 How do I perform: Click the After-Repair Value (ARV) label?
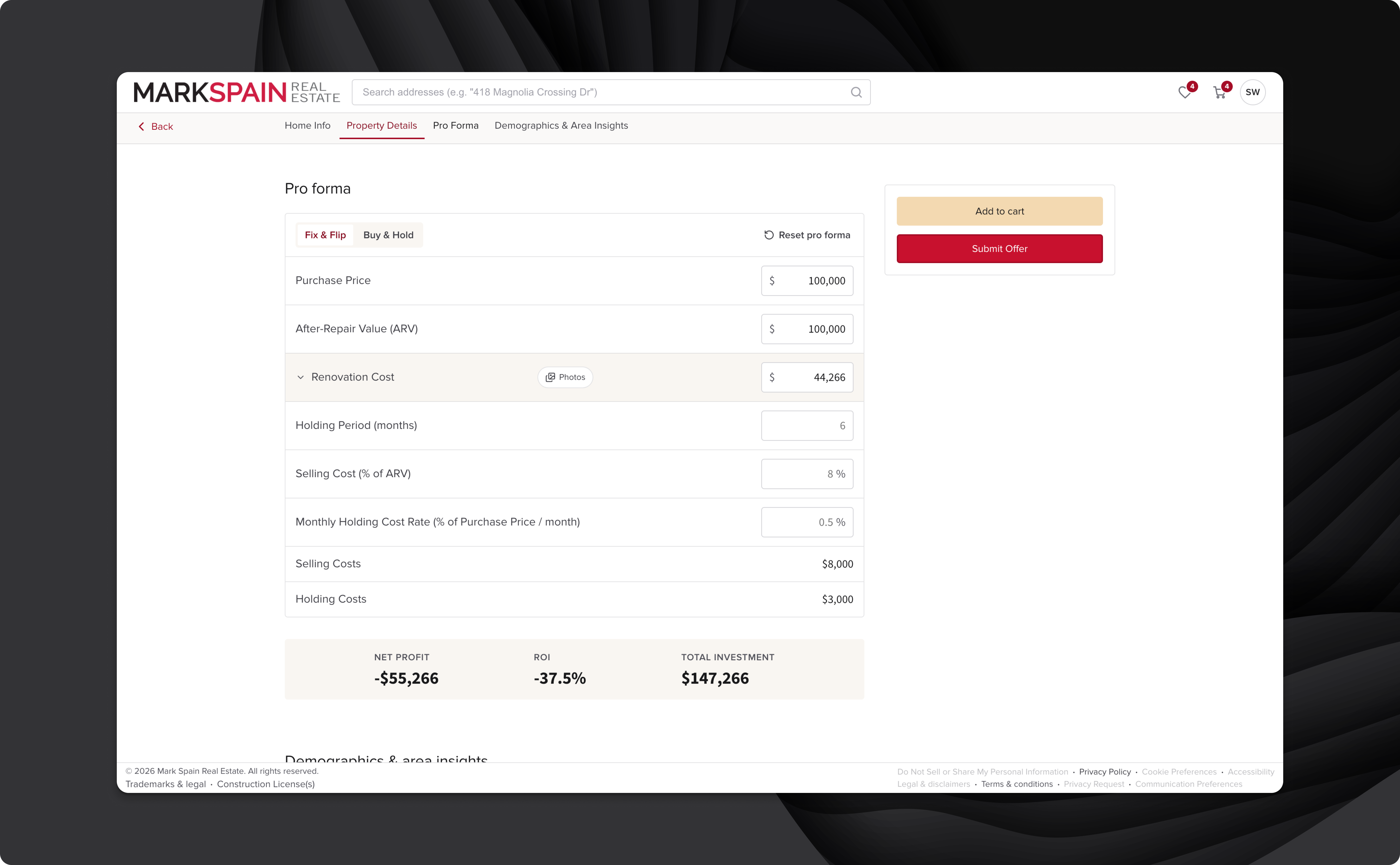coord(356,328)
